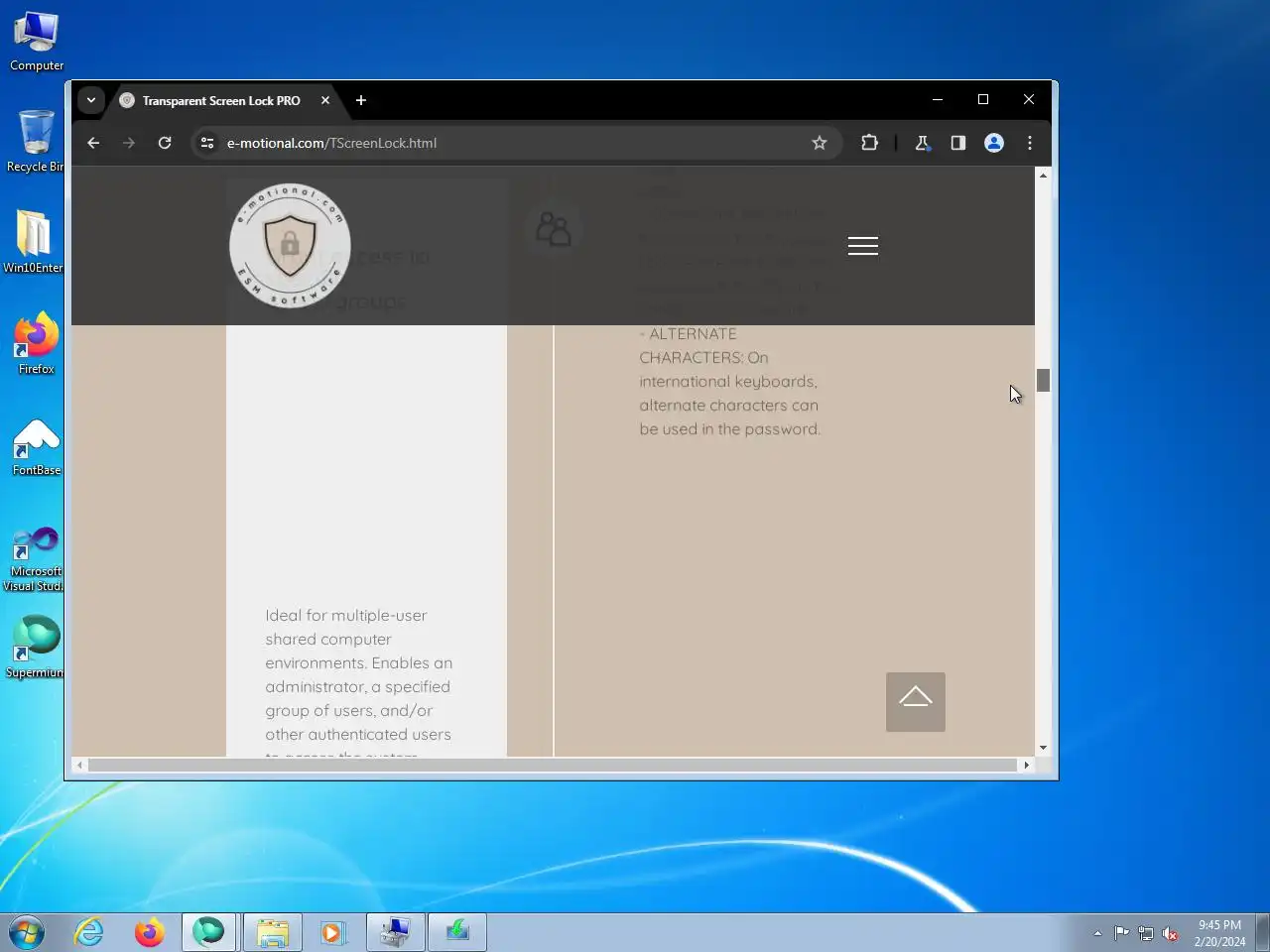Open a new browser tab
This screenshot has height=952, width=1270.
click(x=361, y=100)
